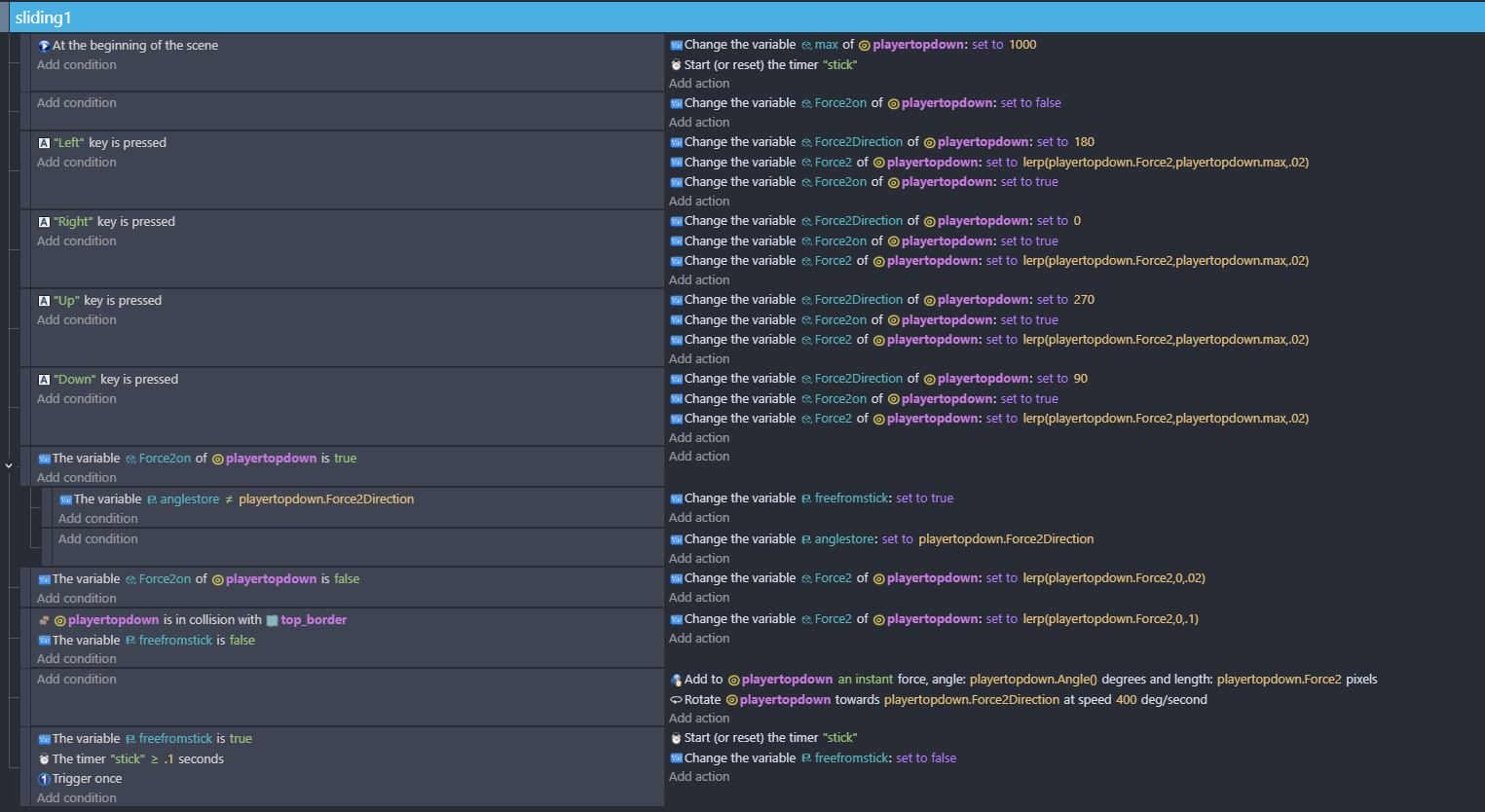Click the keyboard icon beside "Left" key condition
This screenshot has height=812, width=1485.
[x=44, y=143]
